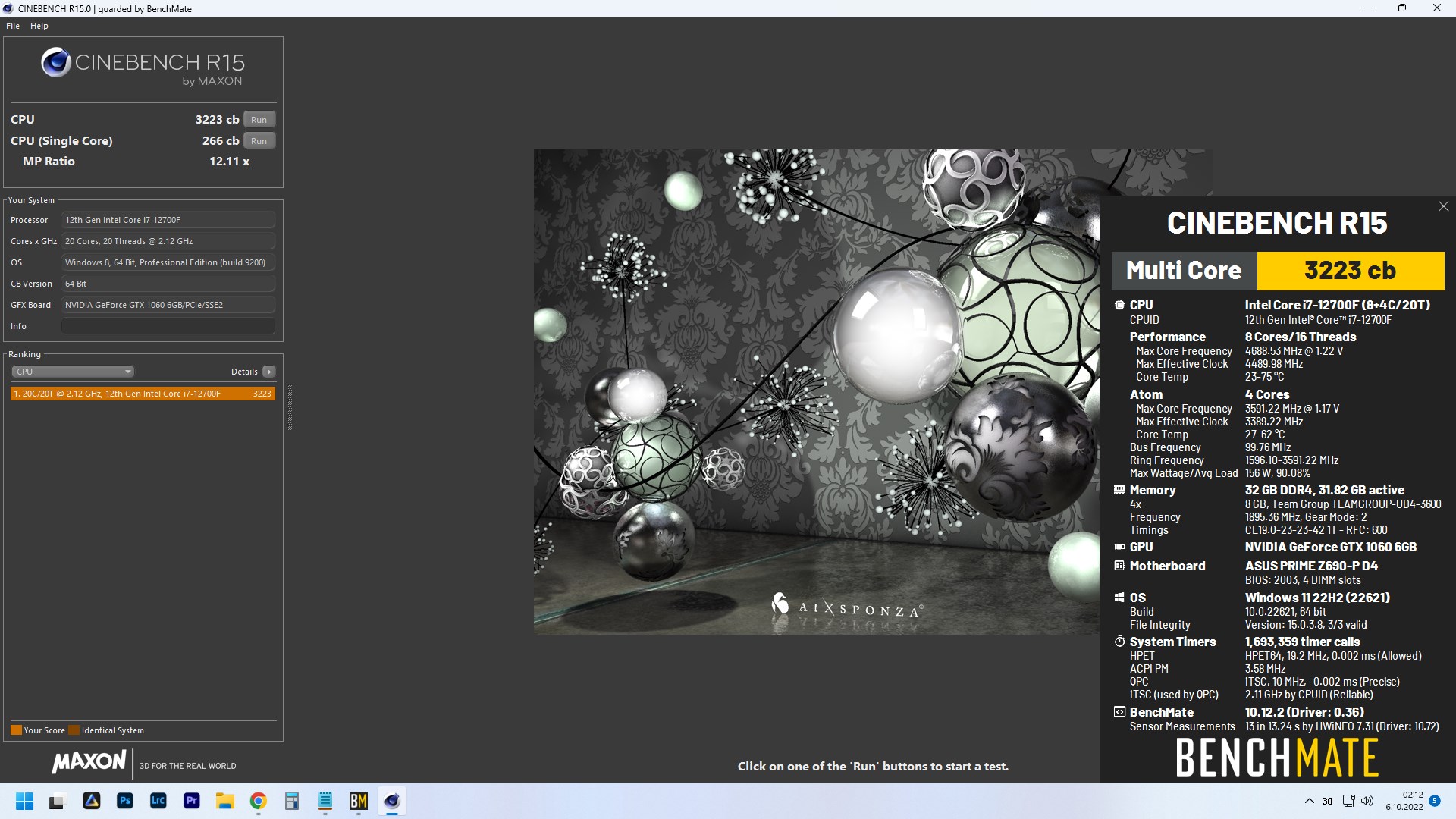Click the Processor field showing i7-12700F
Viewport: 1456px width, 819px height.
pos(168,220)
